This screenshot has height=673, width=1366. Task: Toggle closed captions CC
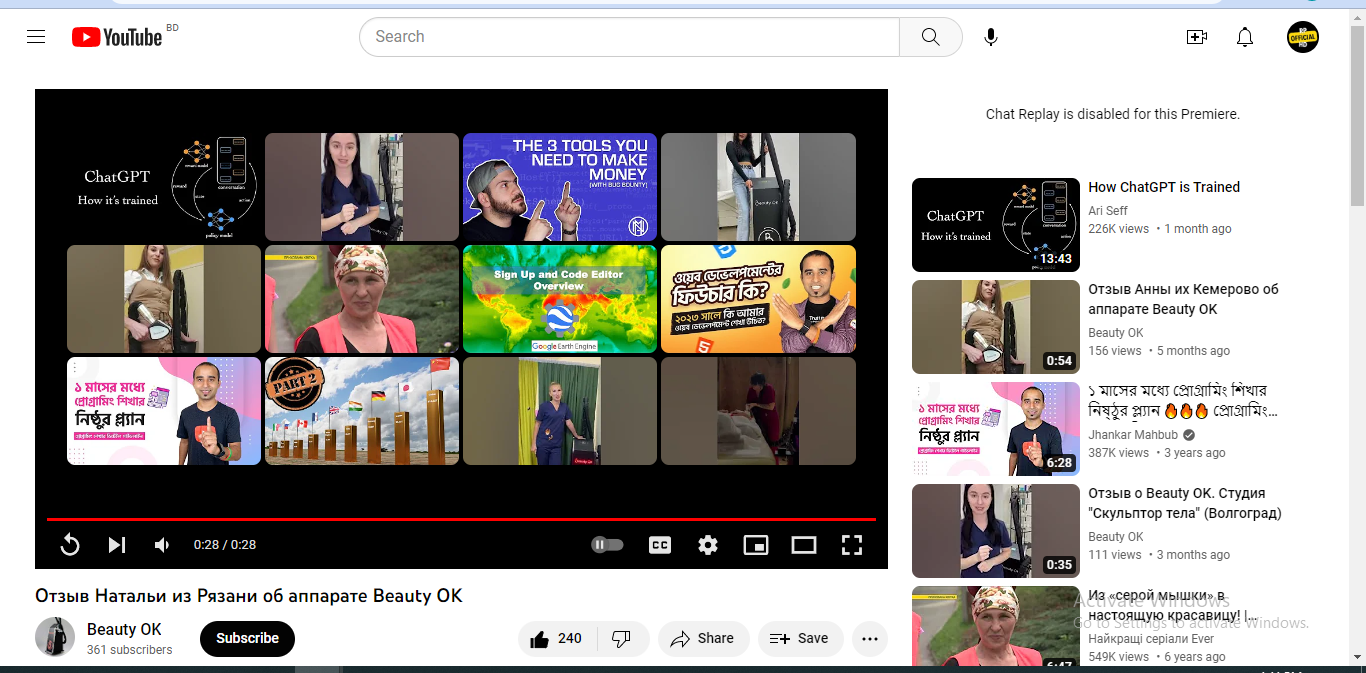660,545
